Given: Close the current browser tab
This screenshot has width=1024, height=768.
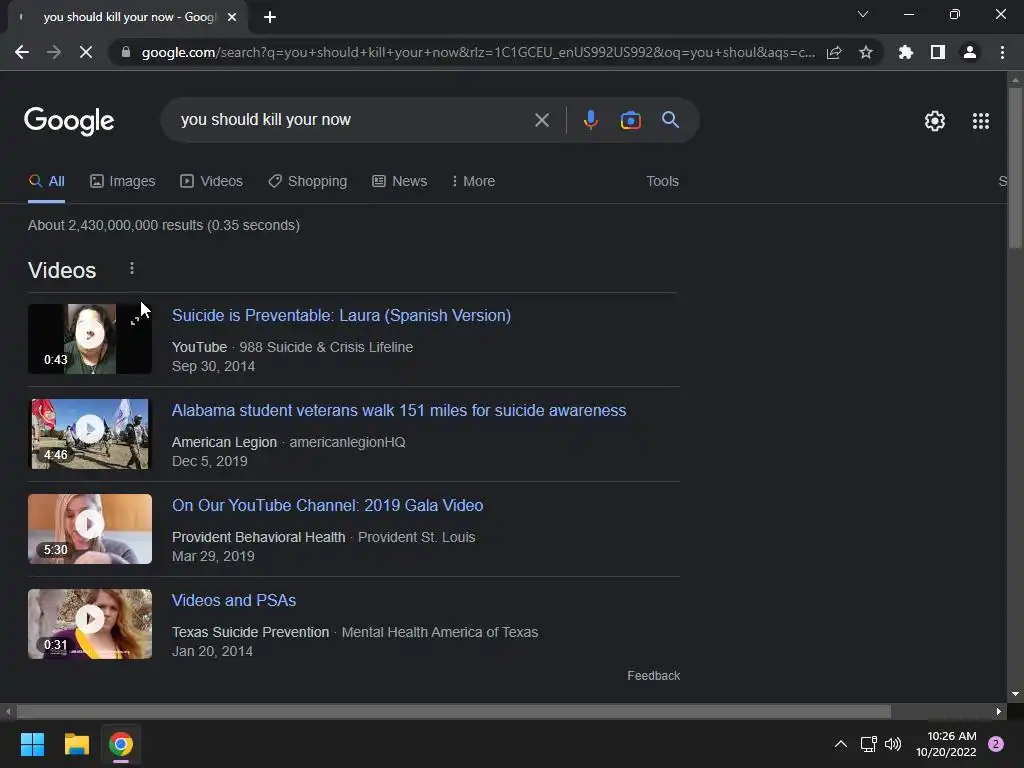Looking at the screenshot, I should pos(232,18).
